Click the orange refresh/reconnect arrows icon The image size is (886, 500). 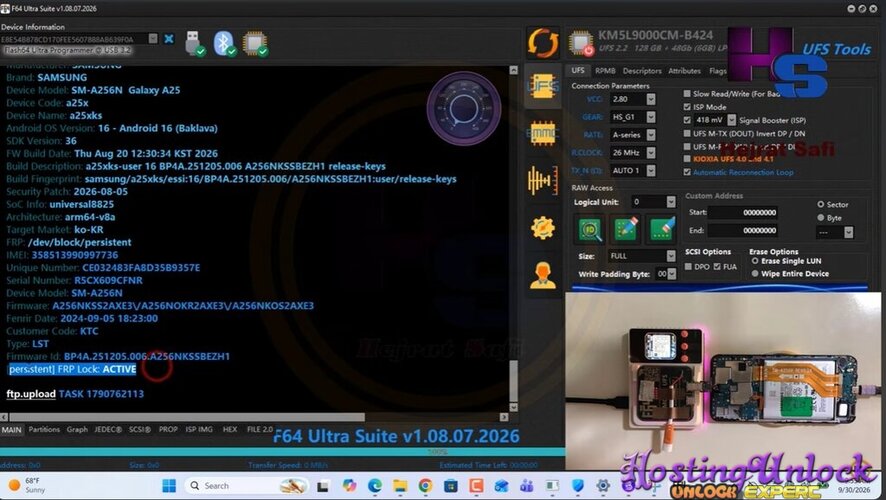click(x=542, y=43)
